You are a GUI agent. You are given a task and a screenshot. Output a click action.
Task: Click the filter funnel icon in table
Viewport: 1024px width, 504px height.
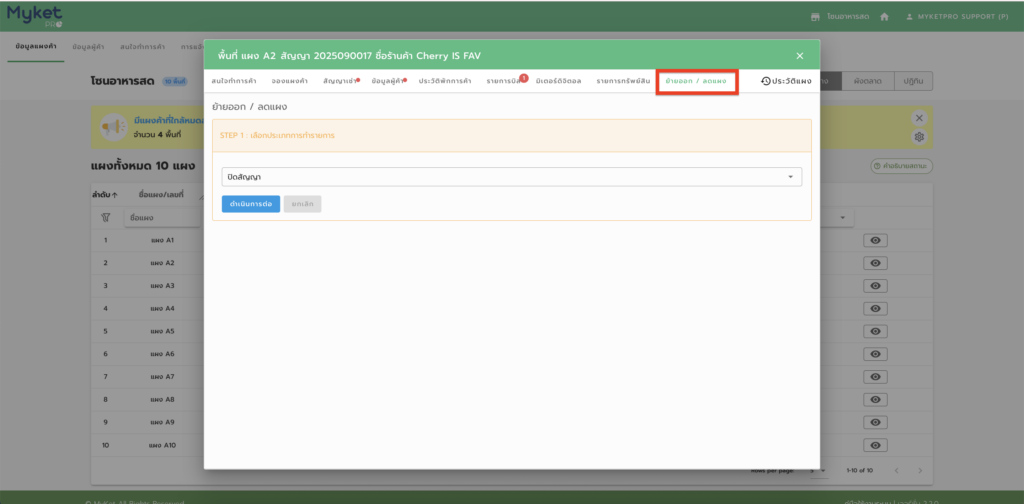(x=105, y=217)
